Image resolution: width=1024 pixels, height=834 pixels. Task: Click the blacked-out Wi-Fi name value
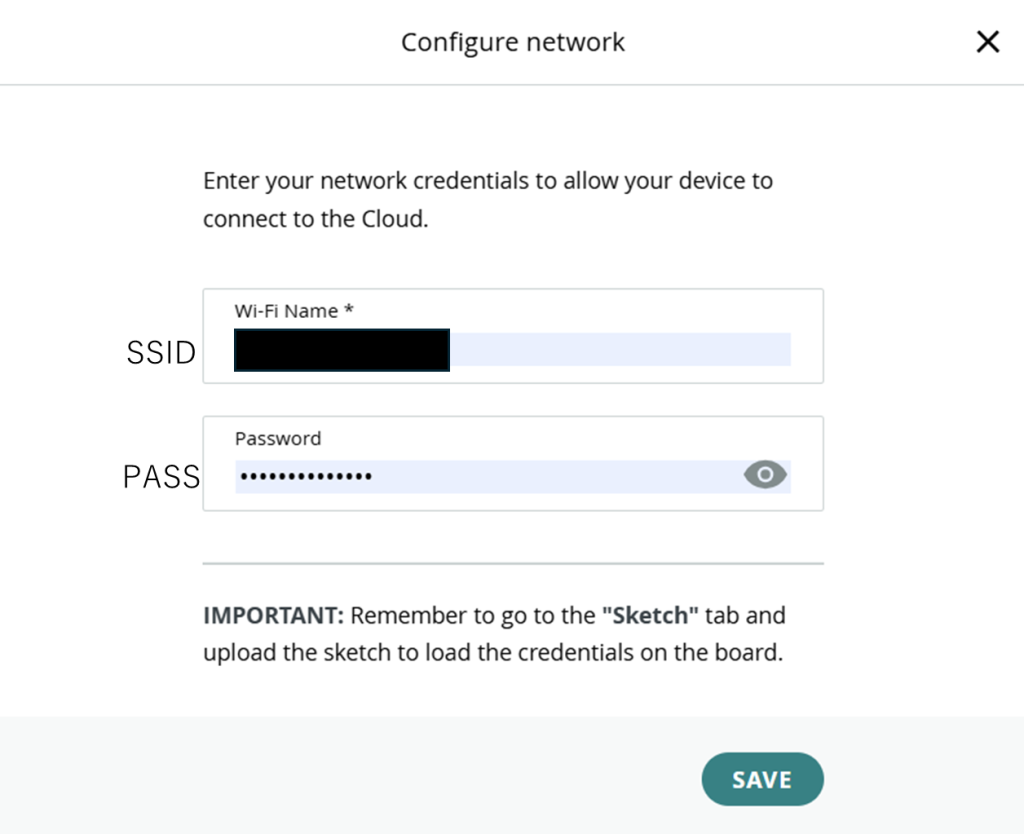click(x=341, y=350)
